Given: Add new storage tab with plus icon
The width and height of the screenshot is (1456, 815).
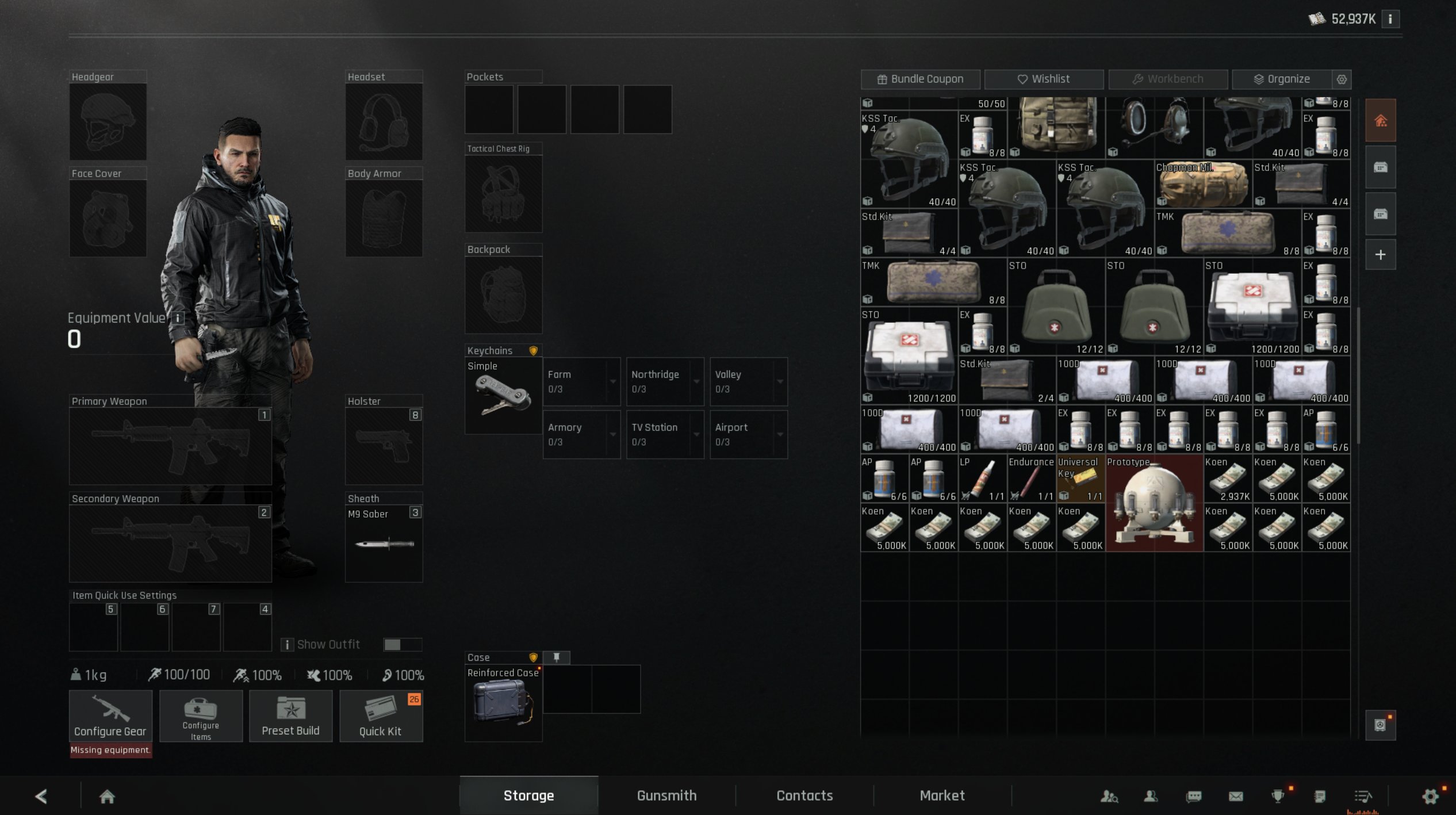Looking at the screenshot, I should point(1381,255).
